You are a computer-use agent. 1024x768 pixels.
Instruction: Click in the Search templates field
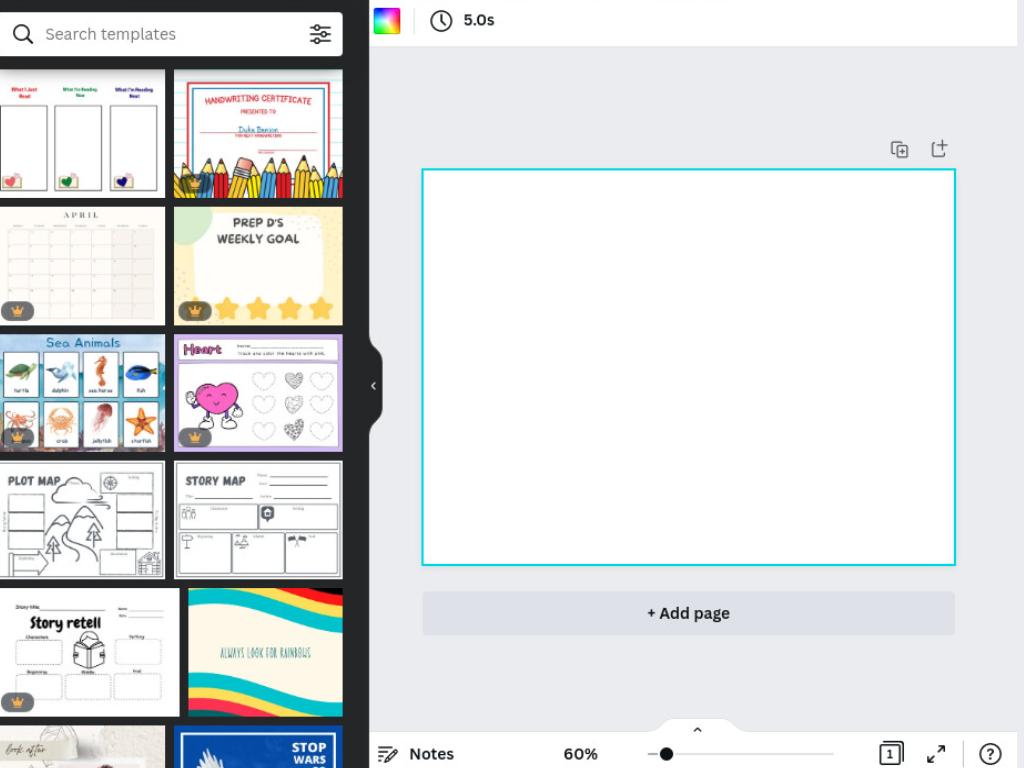point(171,34)
